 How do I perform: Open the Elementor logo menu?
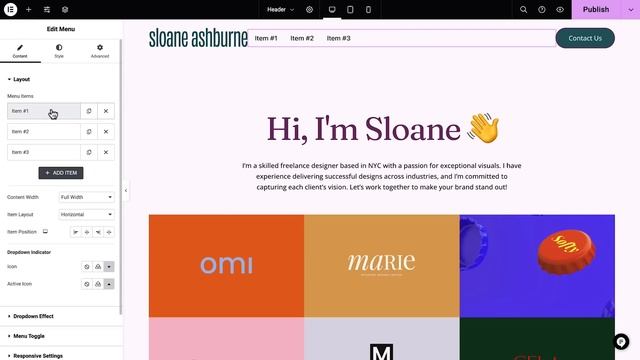click(10, 9)
